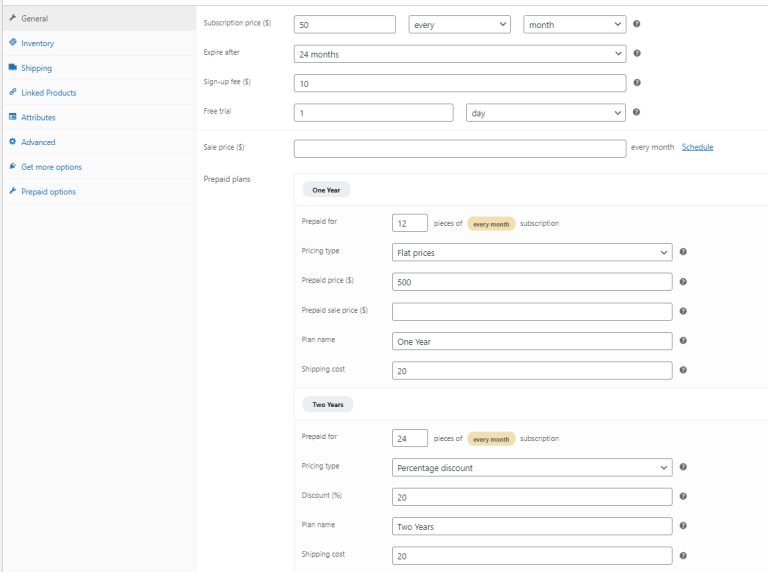The width and height of the screenshot is (768, 572).
Task: Click Two Years Shipping cost field
Action: click(x=532, y=556)
